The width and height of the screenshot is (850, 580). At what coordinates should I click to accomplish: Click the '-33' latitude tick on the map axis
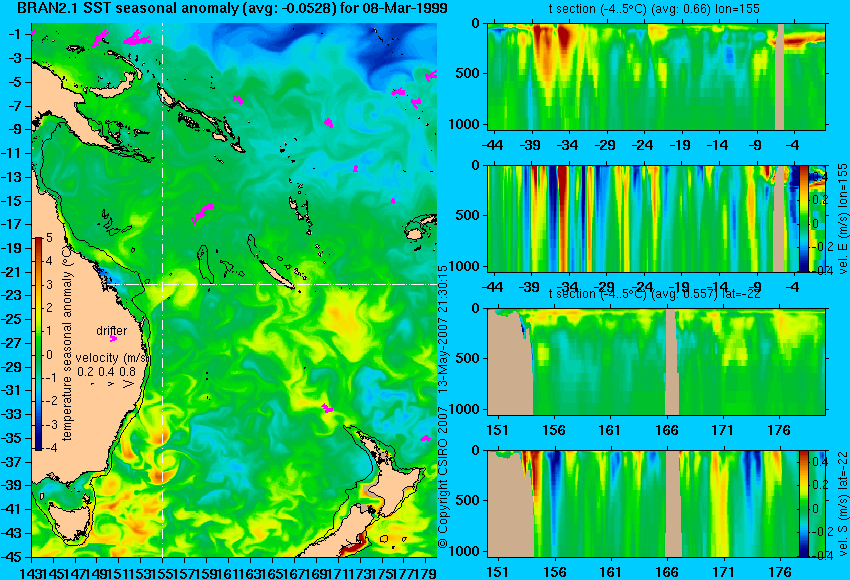coord(12,414)
